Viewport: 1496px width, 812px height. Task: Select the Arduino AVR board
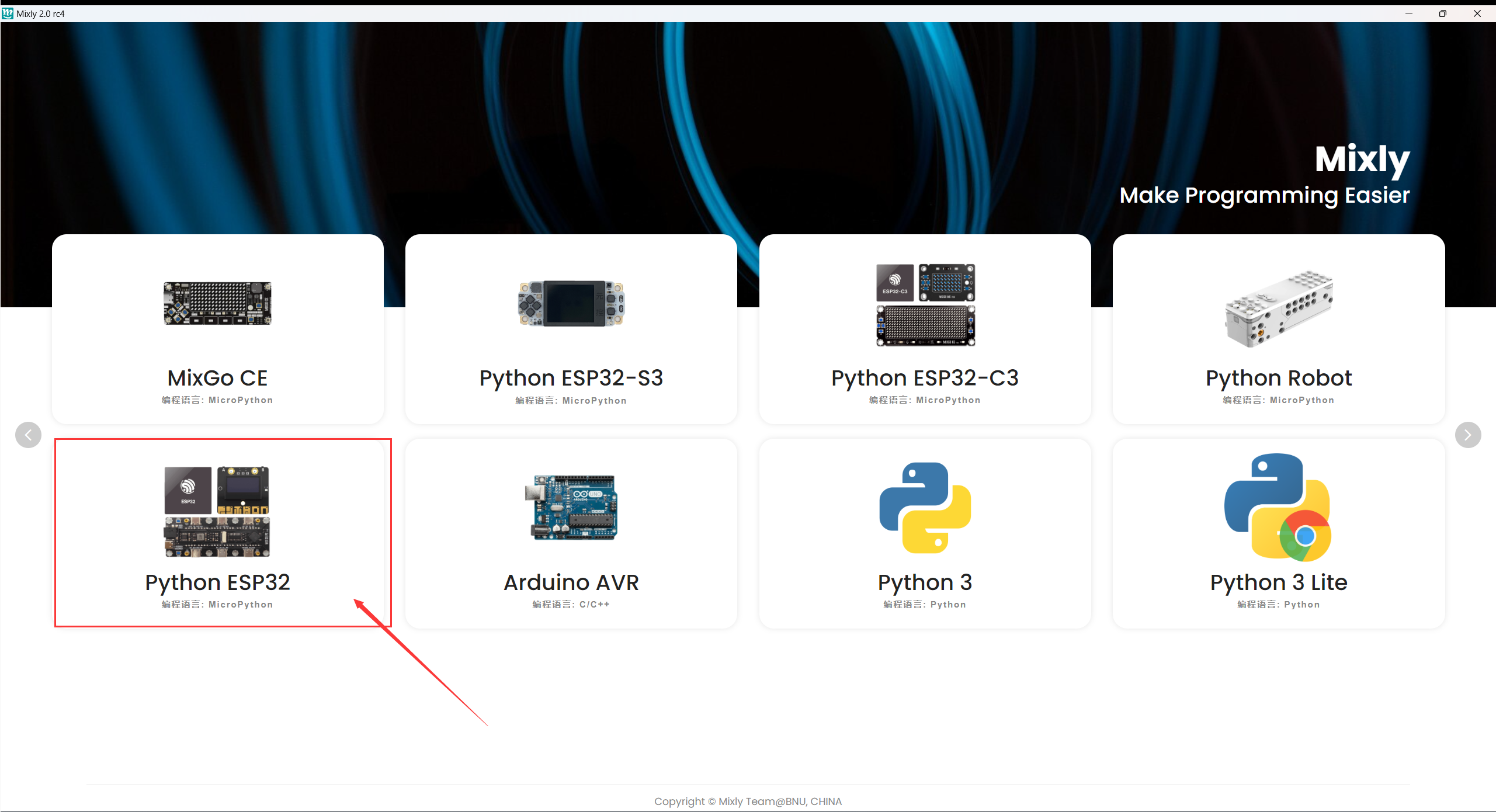click(x=571, y=532)
